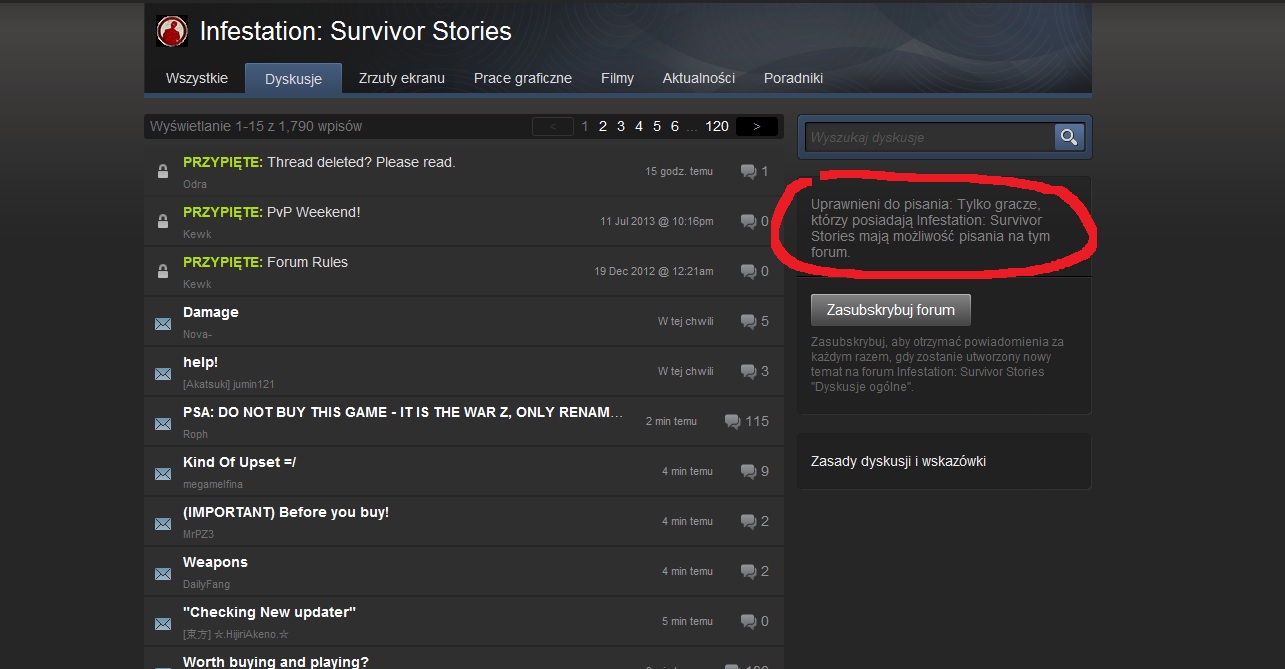This screenshot has width=1285, height=669.
Task: Open the 'Weapons' thread
Action: pos(215,562)
